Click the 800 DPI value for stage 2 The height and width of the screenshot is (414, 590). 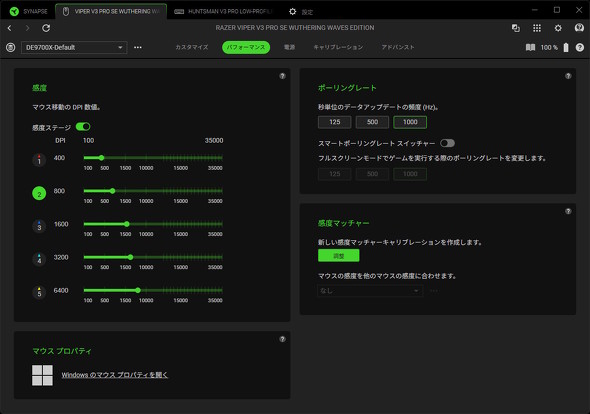(x=59, y=191)
